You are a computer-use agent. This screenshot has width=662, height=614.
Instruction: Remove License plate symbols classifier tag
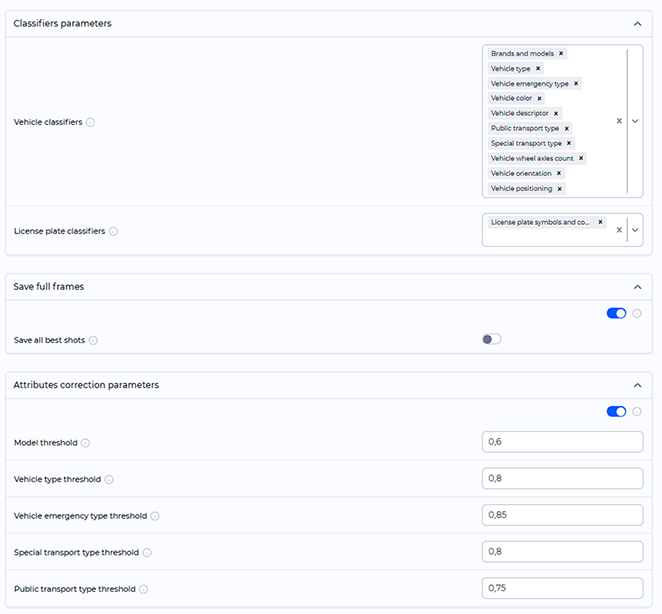(x=600, y=223)
